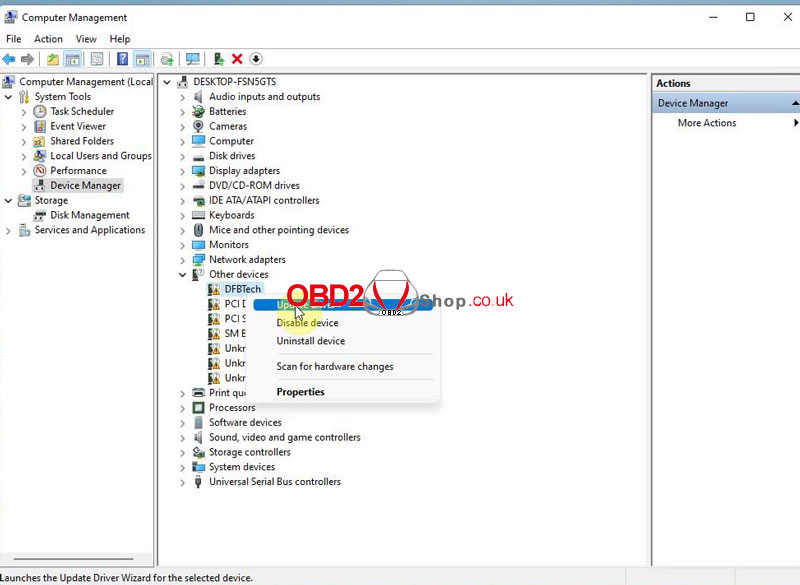
Task: Open More Actions in Actions pane
Action: tap(706, 123)
